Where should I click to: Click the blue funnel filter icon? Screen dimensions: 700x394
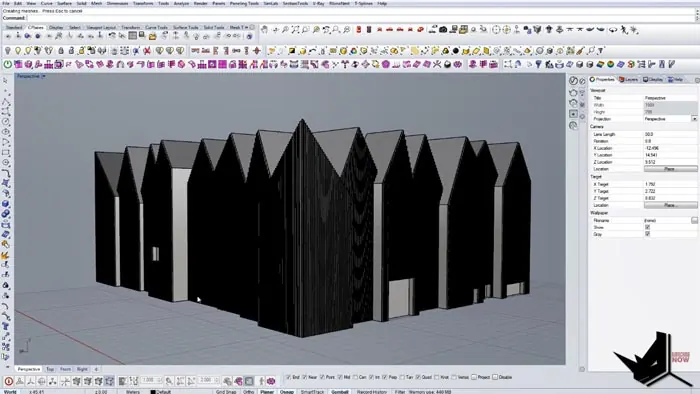click(x=539, y=65)
